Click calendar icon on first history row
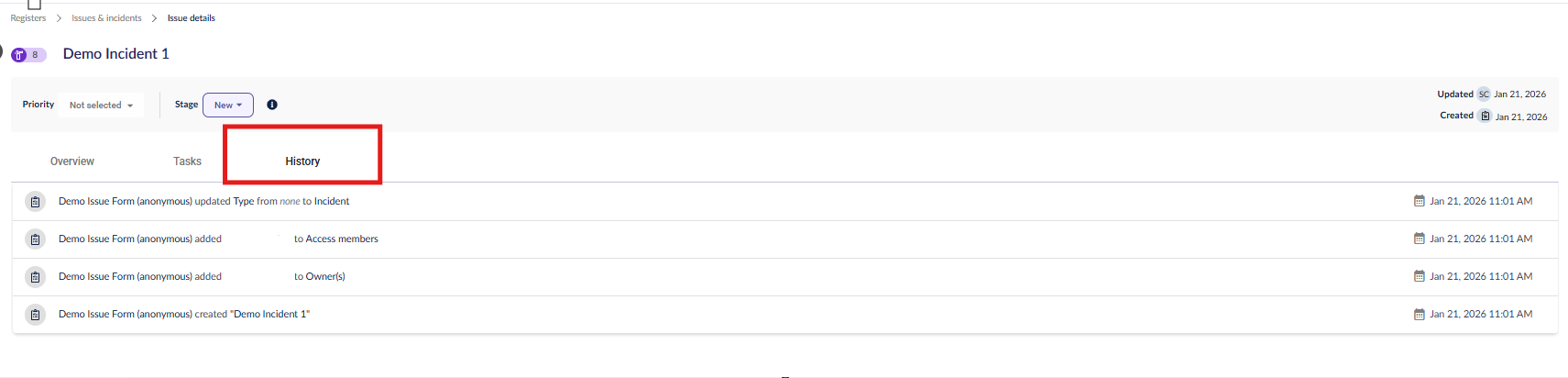The height and width of the screenshot is (378, 1568). point(1420,201)
